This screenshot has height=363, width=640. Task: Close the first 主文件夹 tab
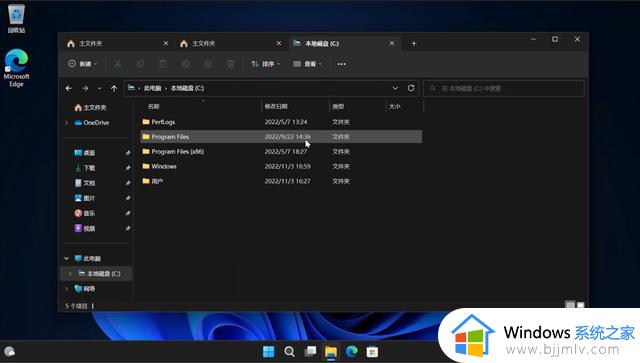166,43
